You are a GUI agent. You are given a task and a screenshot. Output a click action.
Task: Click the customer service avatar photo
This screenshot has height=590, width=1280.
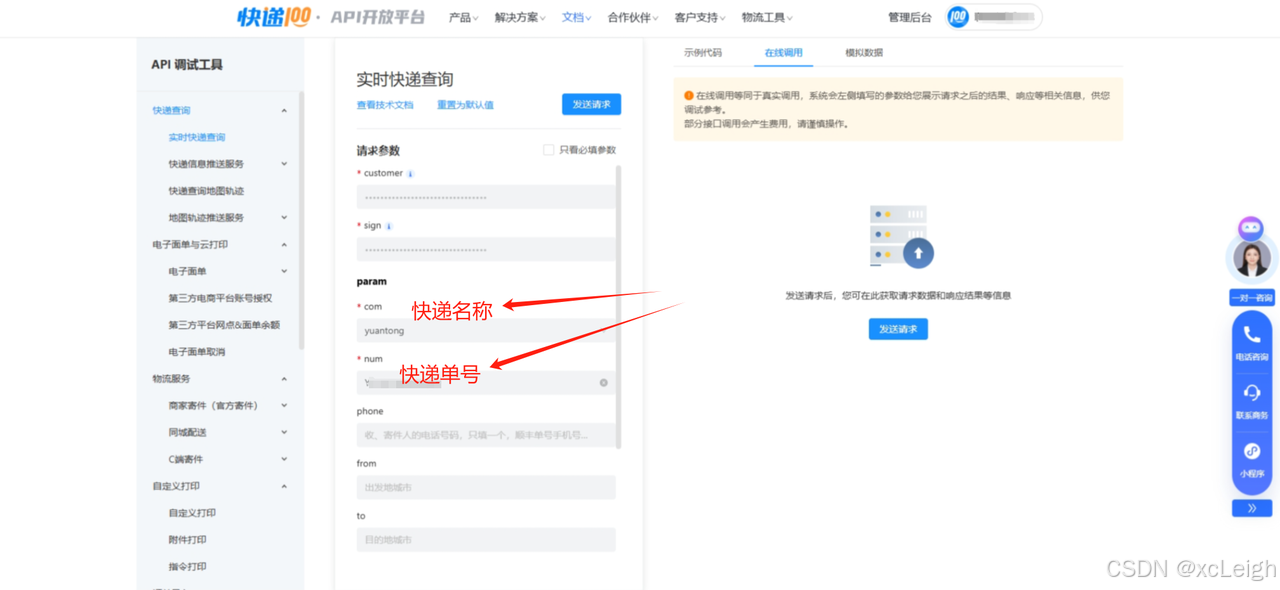tap(1252, 259)
